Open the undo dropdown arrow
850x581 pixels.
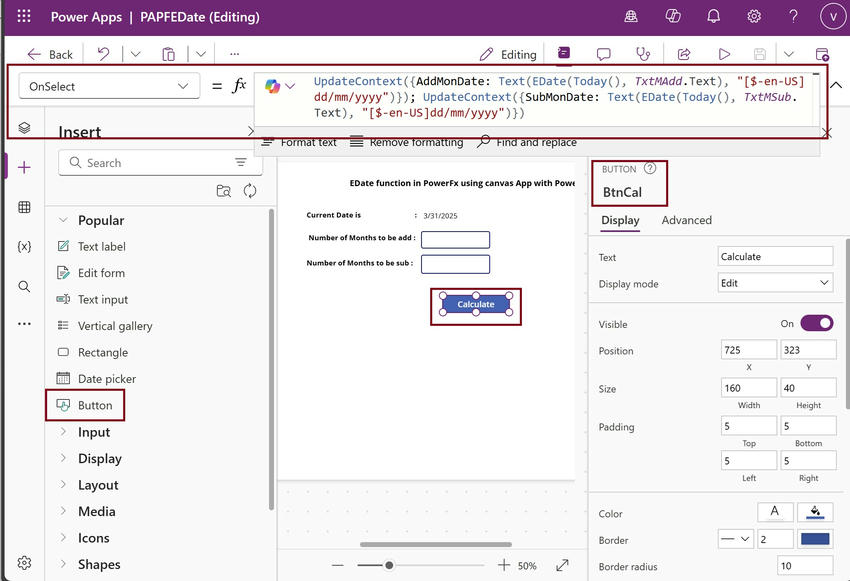pyautogui.click(x=136, y=54)
